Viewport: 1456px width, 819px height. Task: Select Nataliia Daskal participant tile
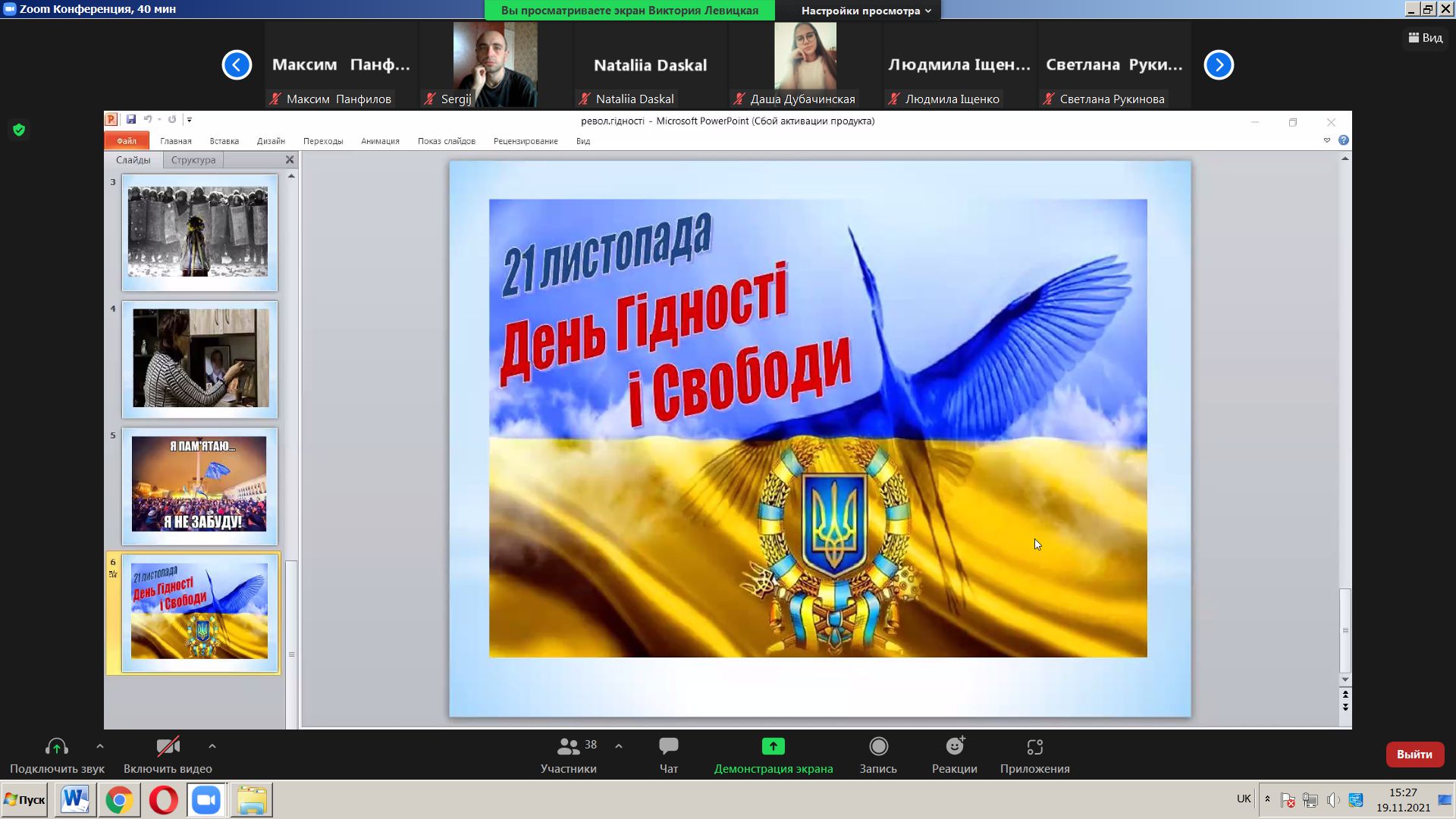pyautogui.click(x=650, y=64)
